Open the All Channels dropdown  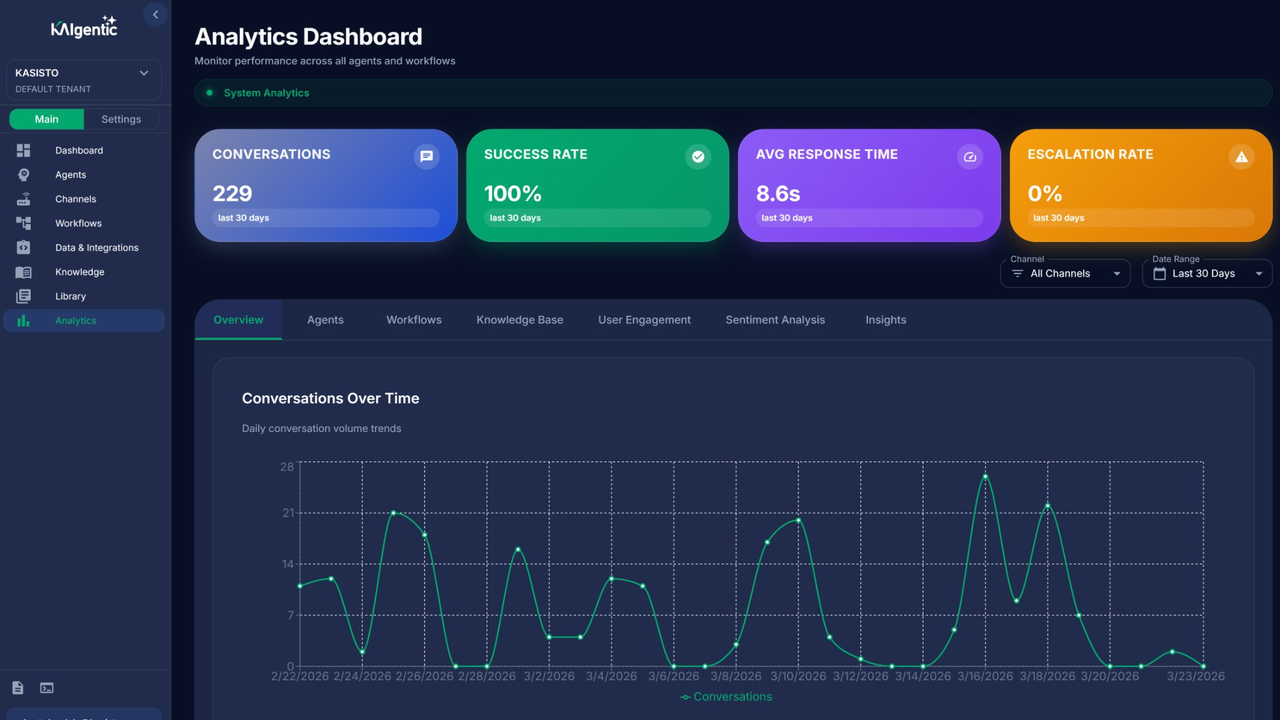(x=1065, y=273)
